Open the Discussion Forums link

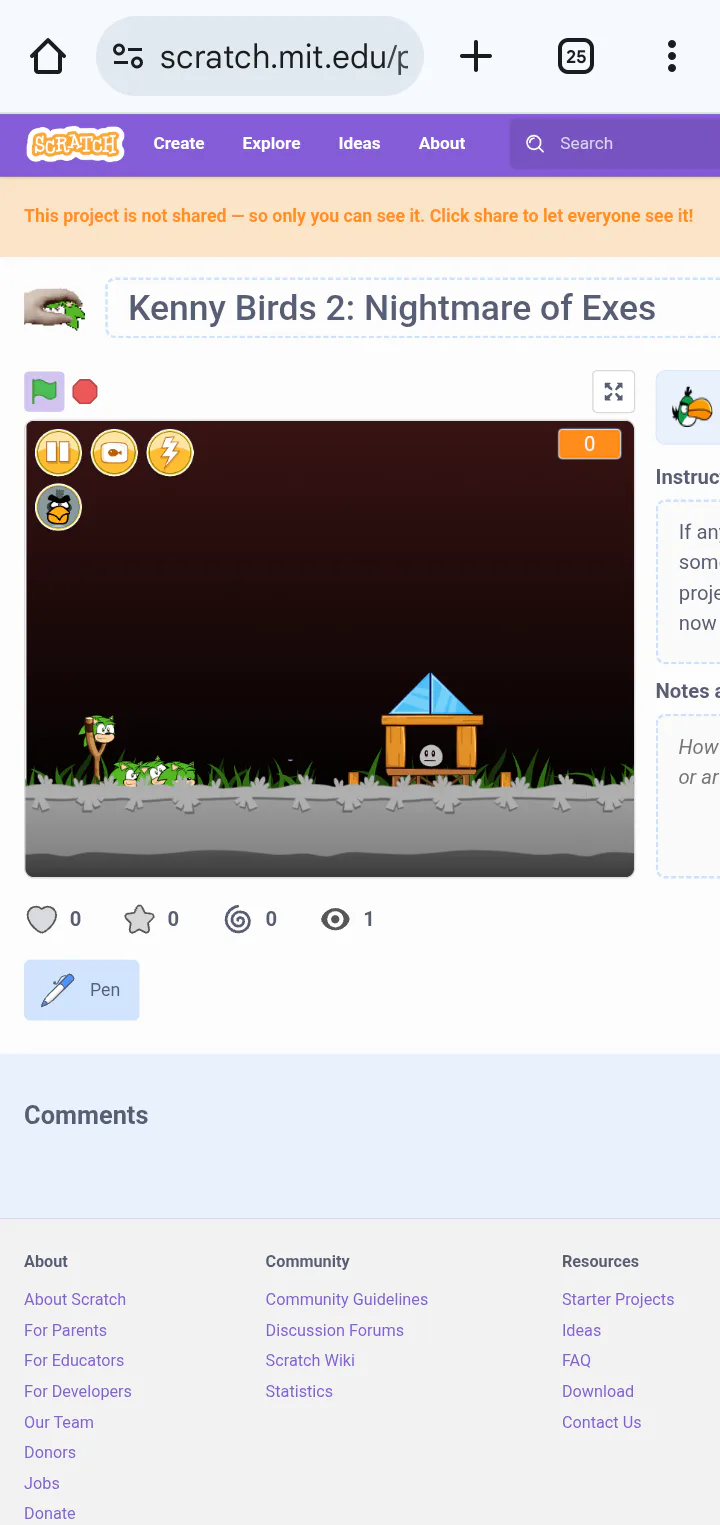tap(334, 1330)
